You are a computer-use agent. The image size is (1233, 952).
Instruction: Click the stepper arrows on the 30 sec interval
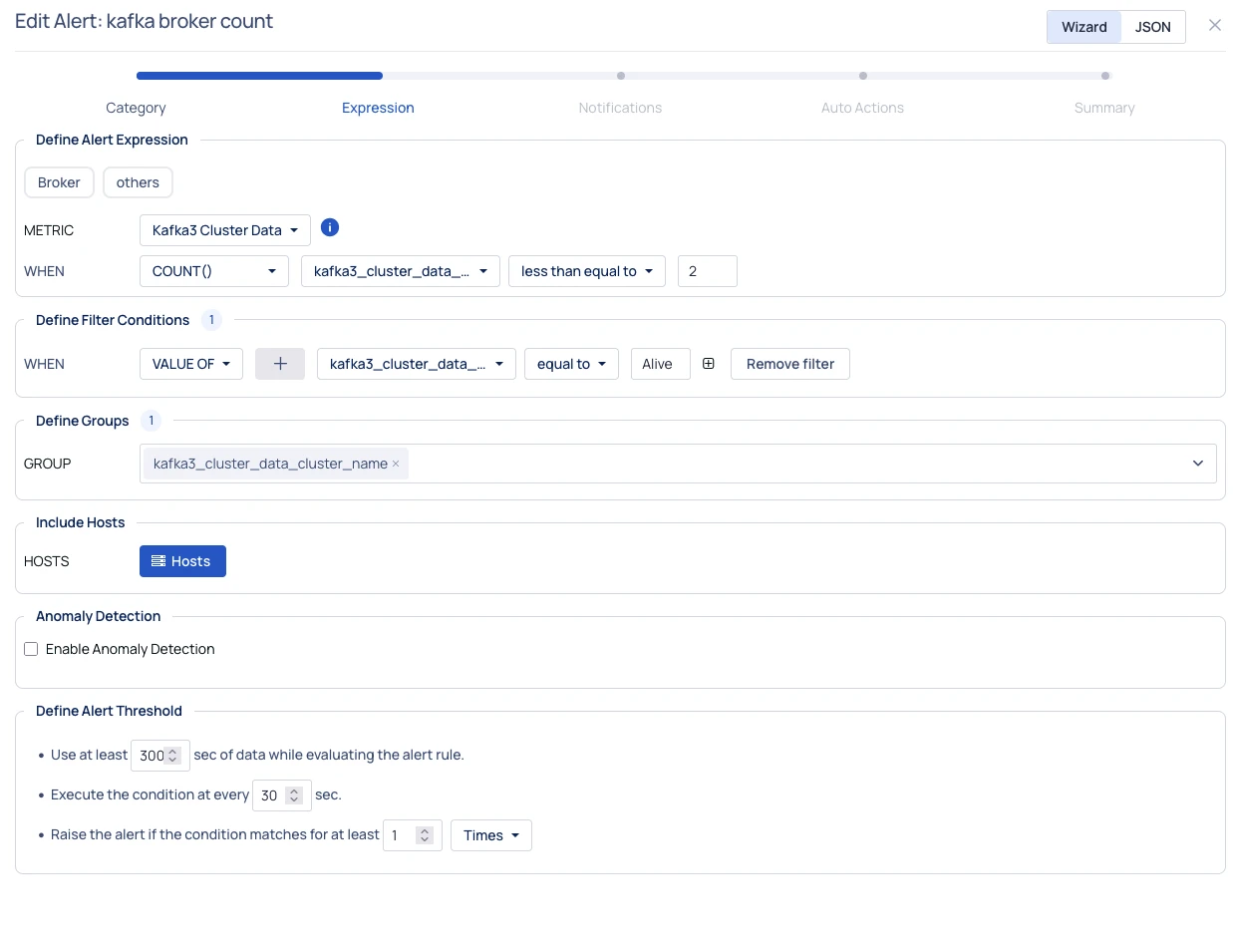tap(294, 795)
